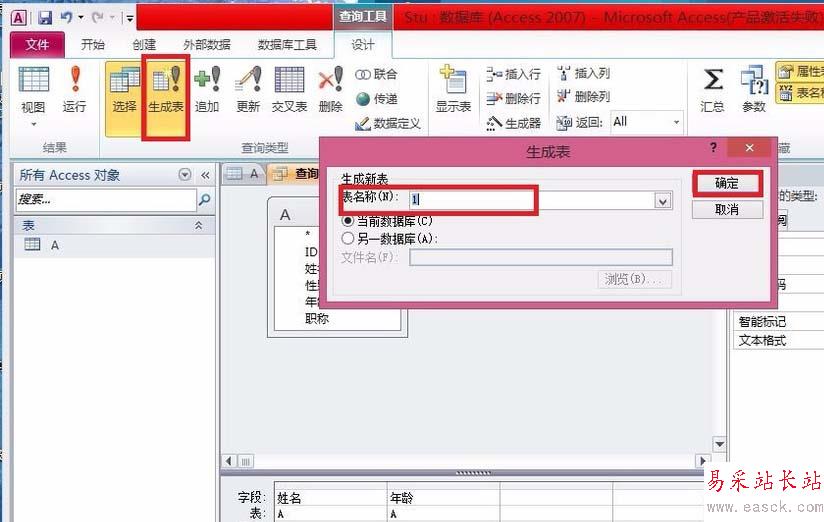The image size is (824, 522).
Task: Open the Property Sheet (属性表)
Action: click(801, 71)
